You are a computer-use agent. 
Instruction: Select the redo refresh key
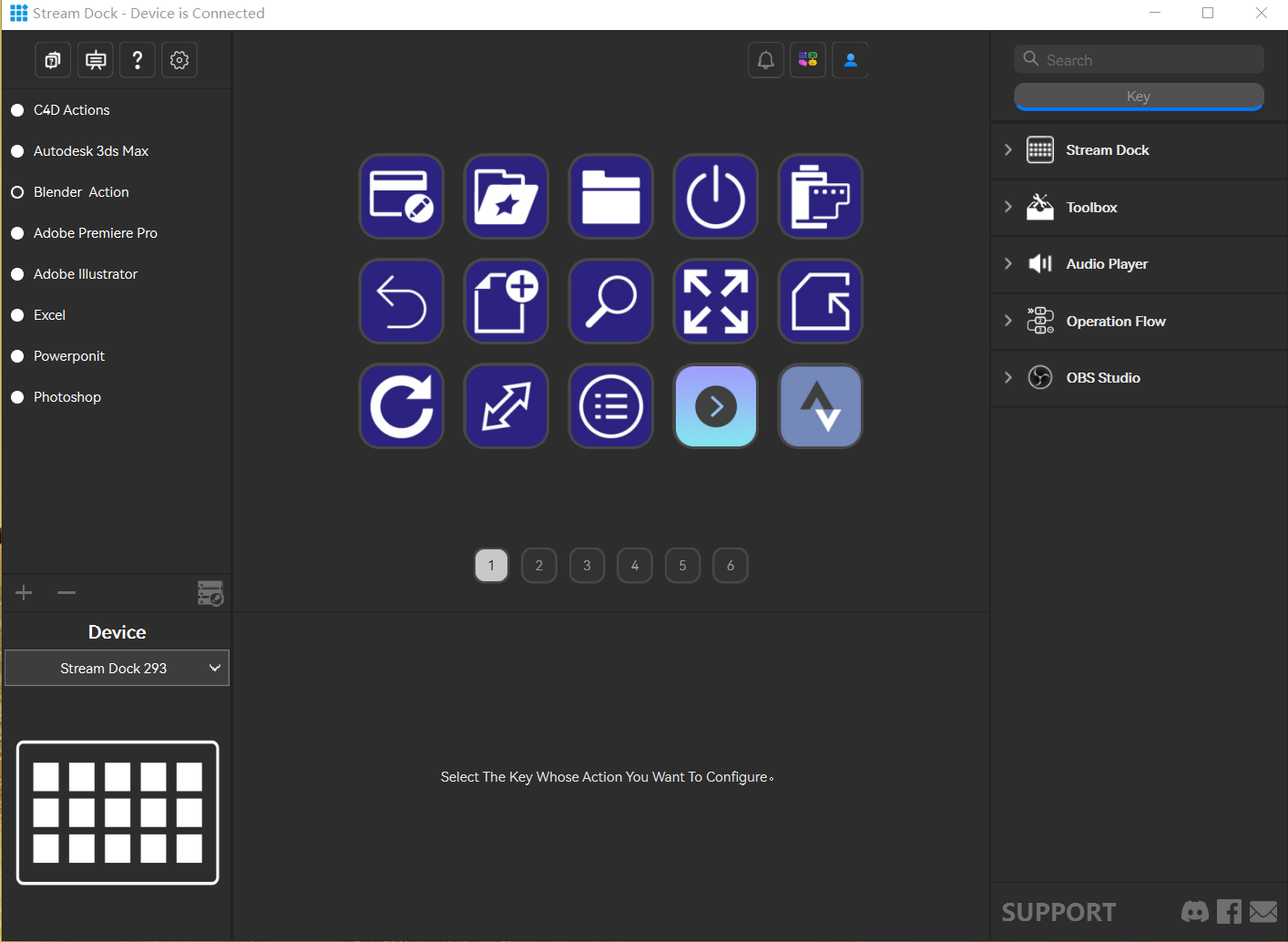click(402, 405)
